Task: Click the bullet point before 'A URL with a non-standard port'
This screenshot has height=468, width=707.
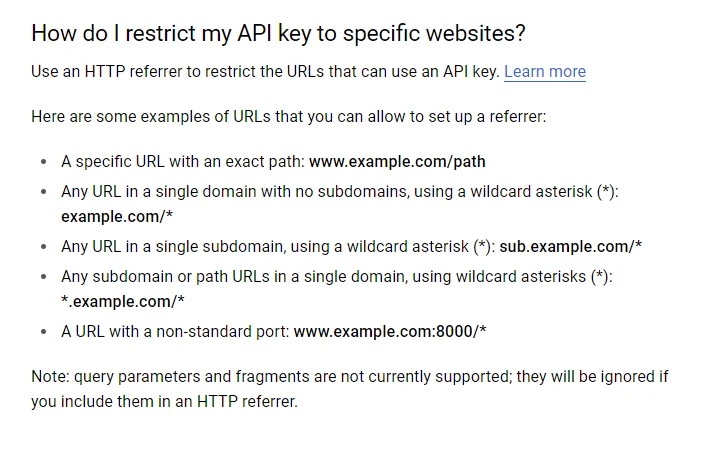Action: pos(43,332)
